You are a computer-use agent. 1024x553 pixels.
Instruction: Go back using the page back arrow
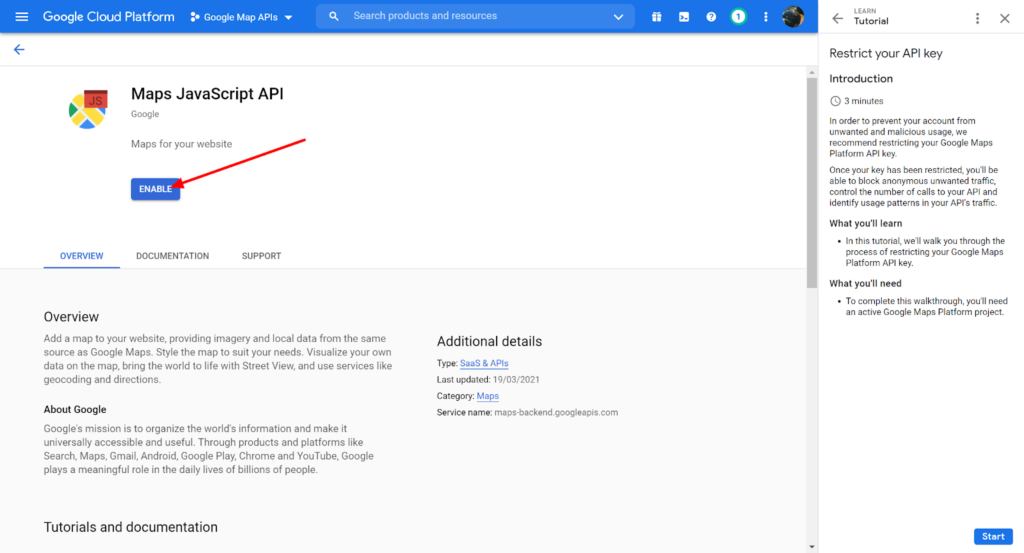pyautogui.click(x=19, y=50)
